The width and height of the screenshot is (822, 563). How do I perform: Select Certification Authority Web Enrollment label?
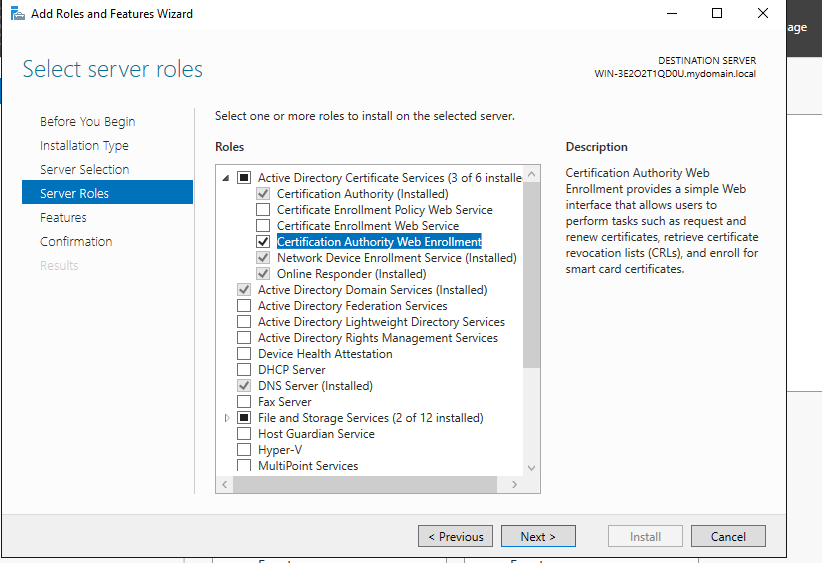(379, 242)
